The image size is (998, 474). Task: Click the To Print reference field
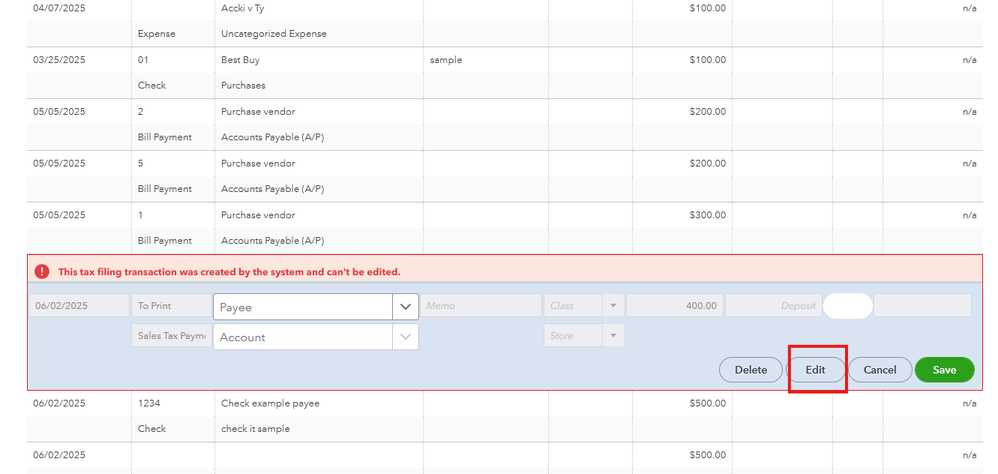point(170,306)
